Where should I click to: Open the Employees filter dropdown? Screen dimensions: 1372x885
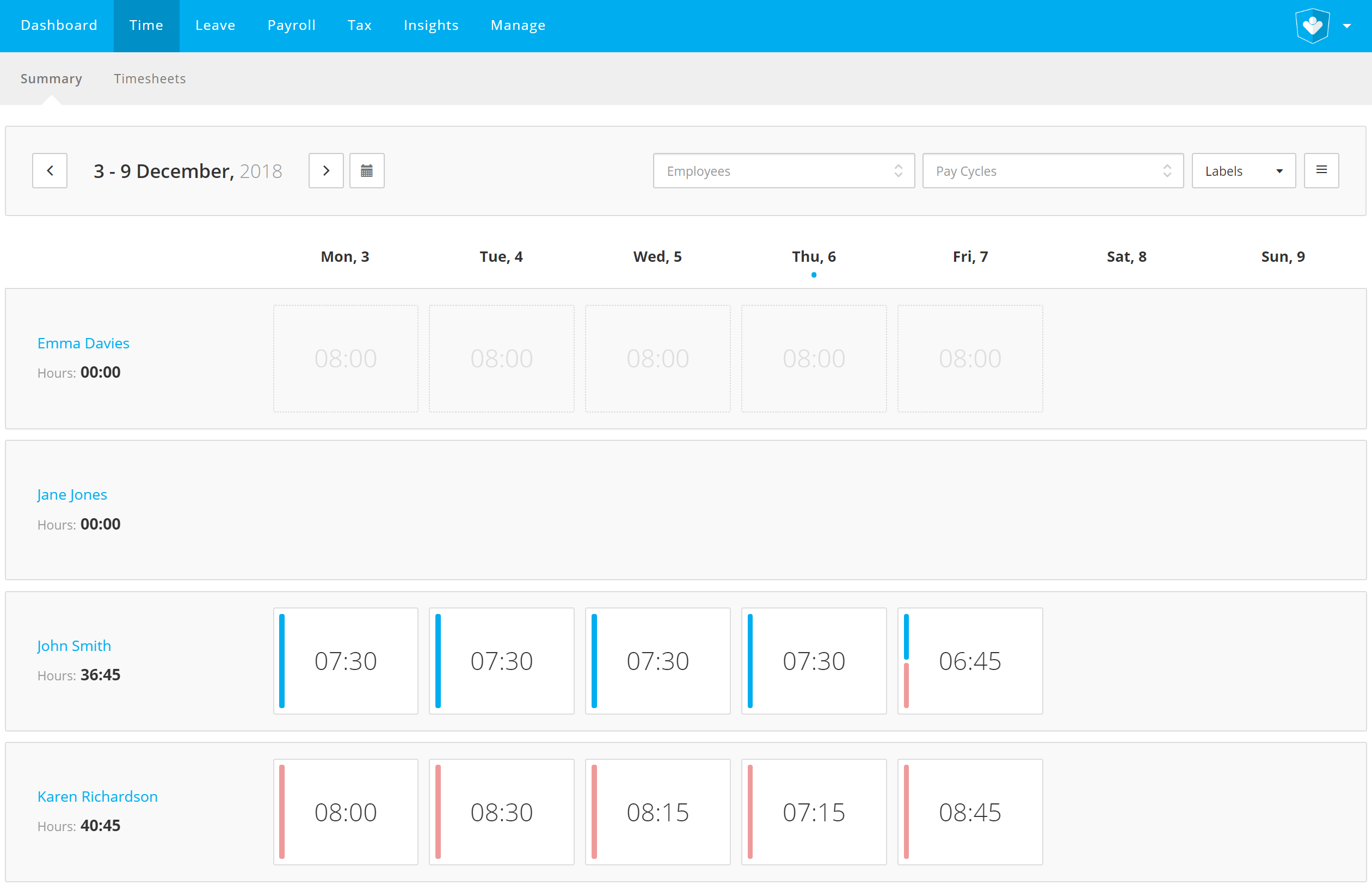pos(784,171)
